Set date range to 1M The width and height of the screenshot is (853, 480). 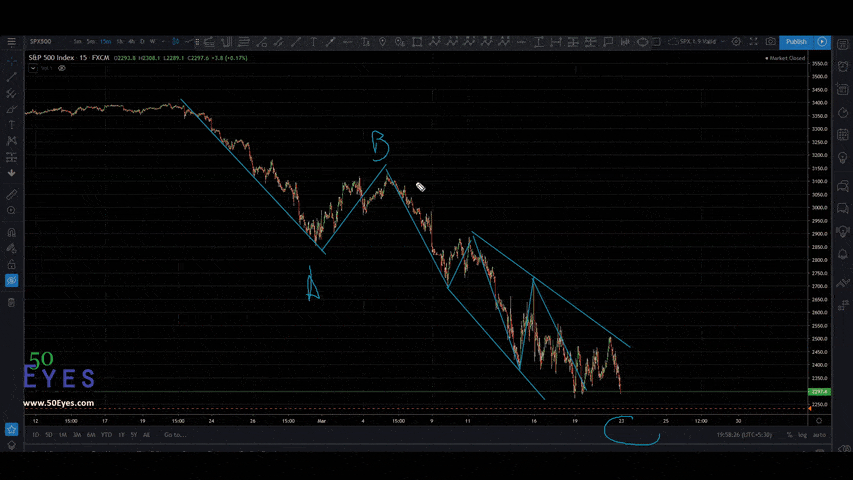[63, 435]
